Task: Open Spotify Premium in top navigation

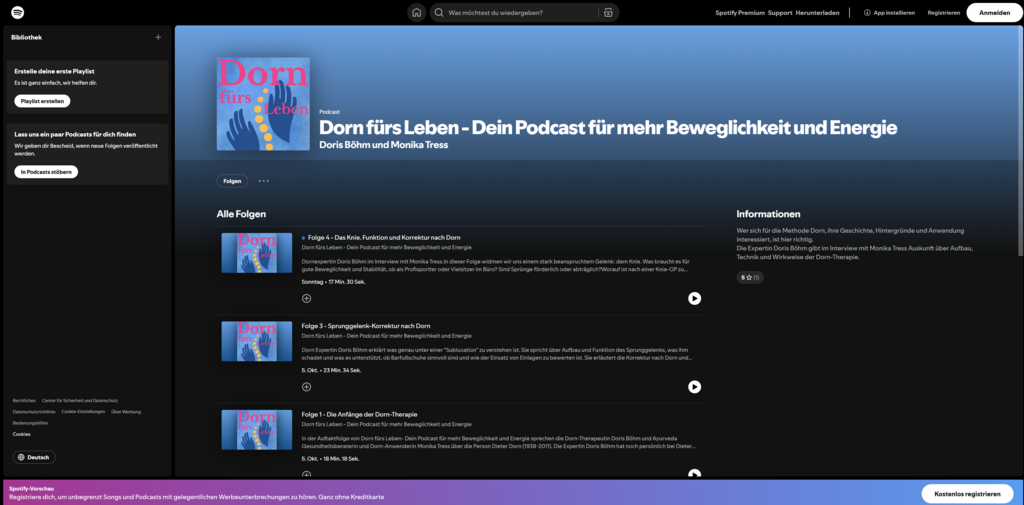Action: (x=739, y=13)
